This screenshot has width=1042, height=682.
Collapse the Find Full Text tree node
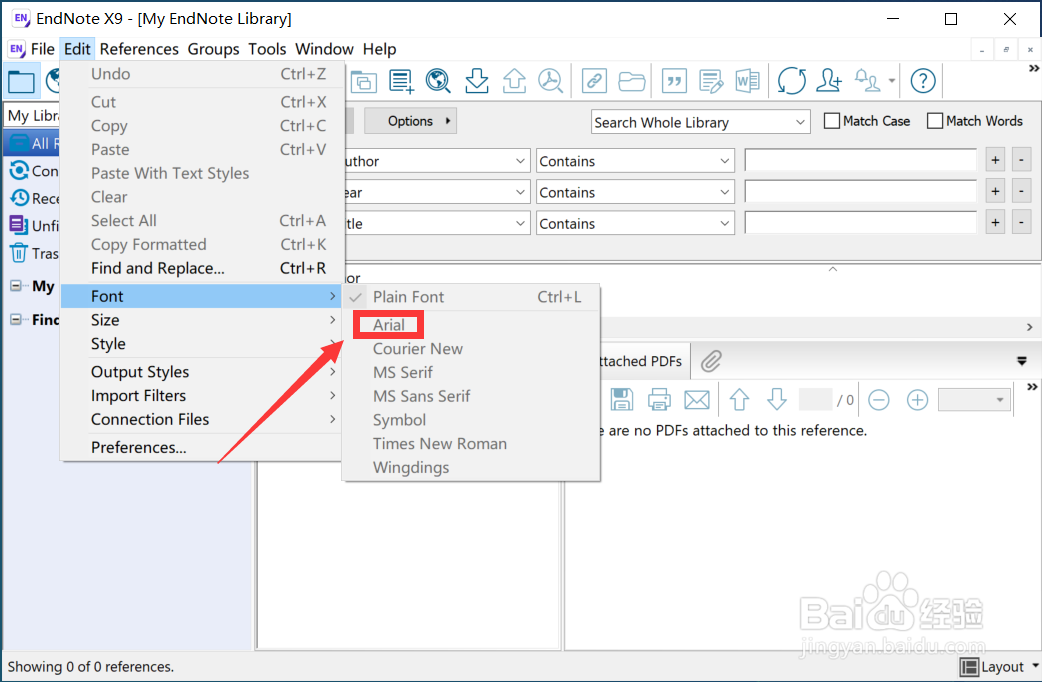pyautogui.click(x=15, y=320)
